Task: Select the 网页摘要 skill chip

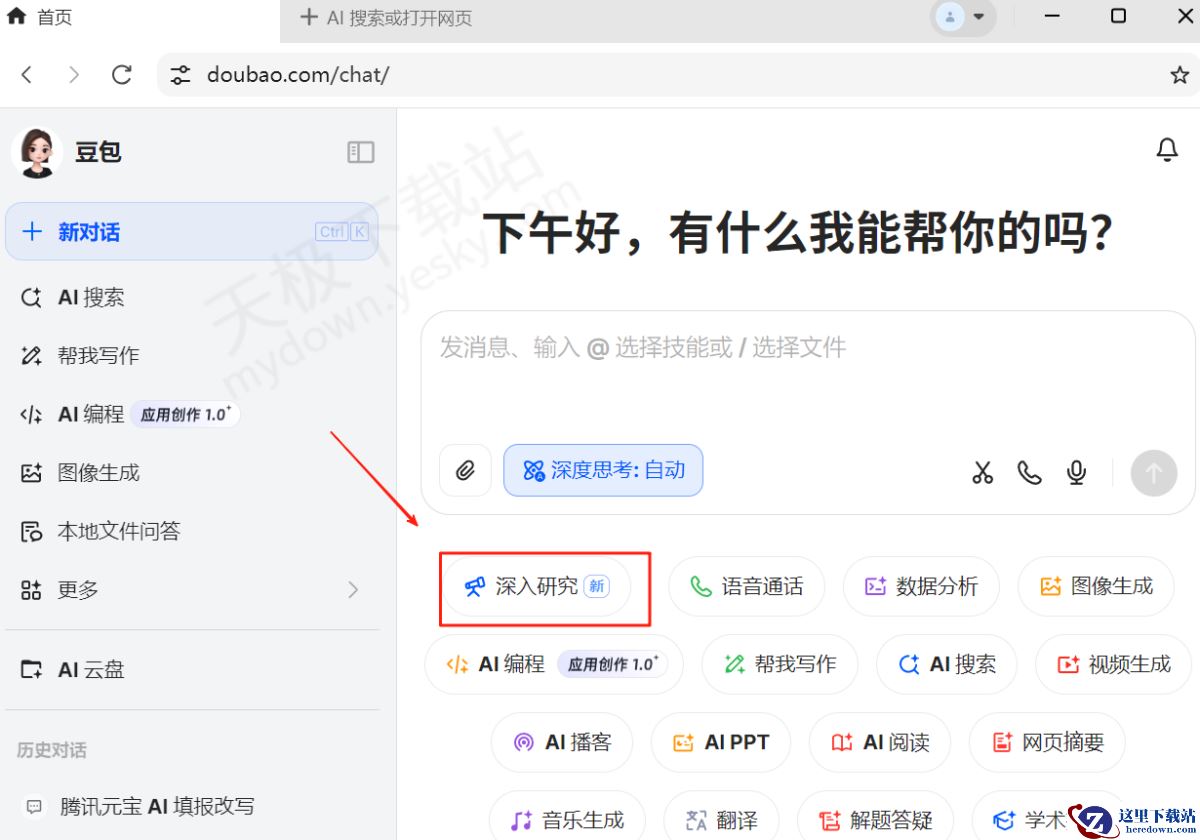Action: [x=1047, y=742]
